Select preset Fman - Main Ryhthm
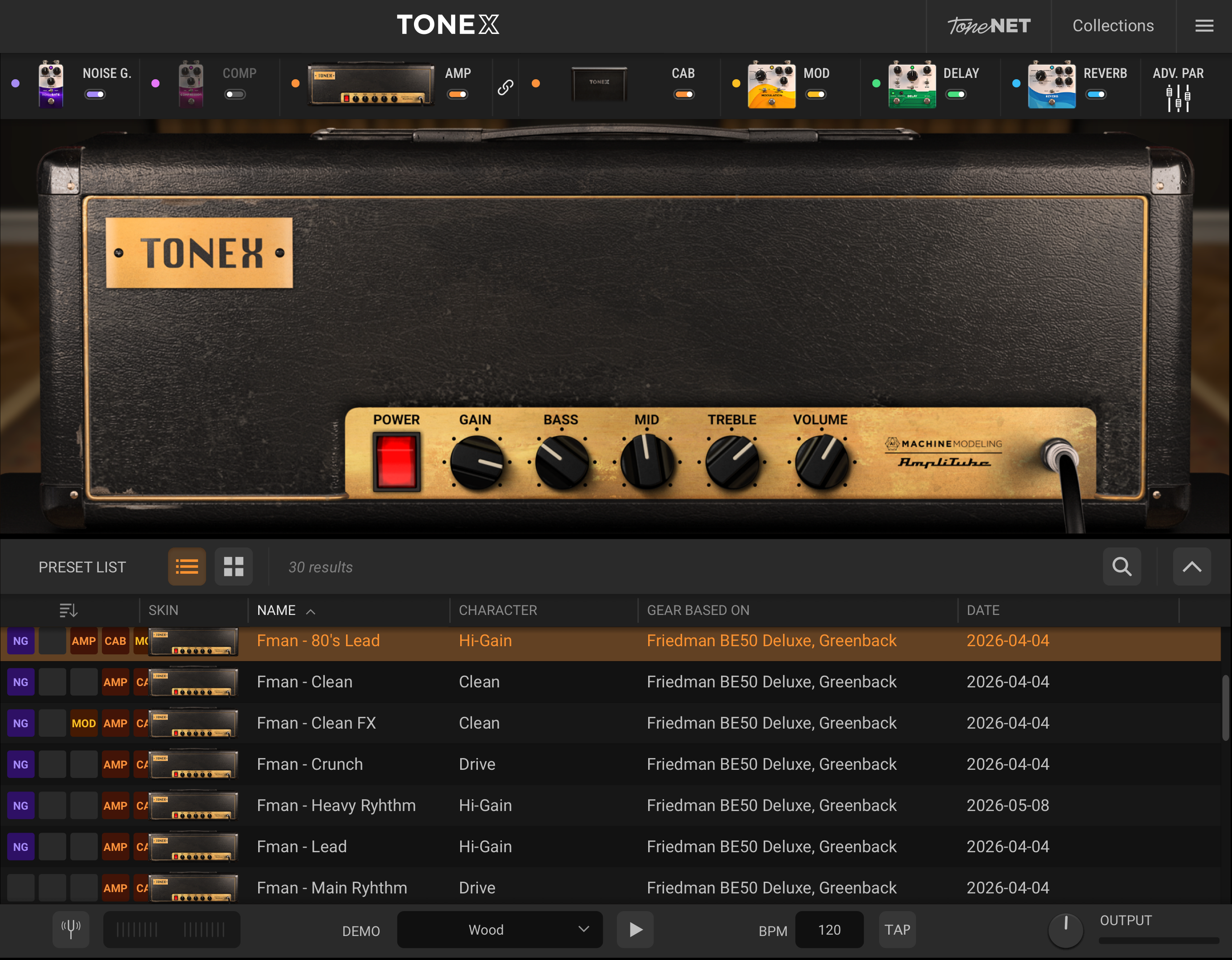This screenshot has width=1232, height=960. point(611,887)
